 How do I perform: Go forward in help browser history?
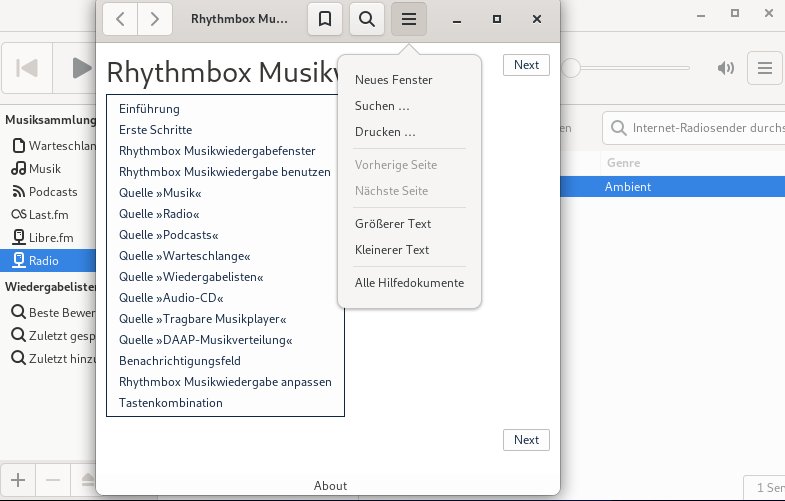coord(155,19)
